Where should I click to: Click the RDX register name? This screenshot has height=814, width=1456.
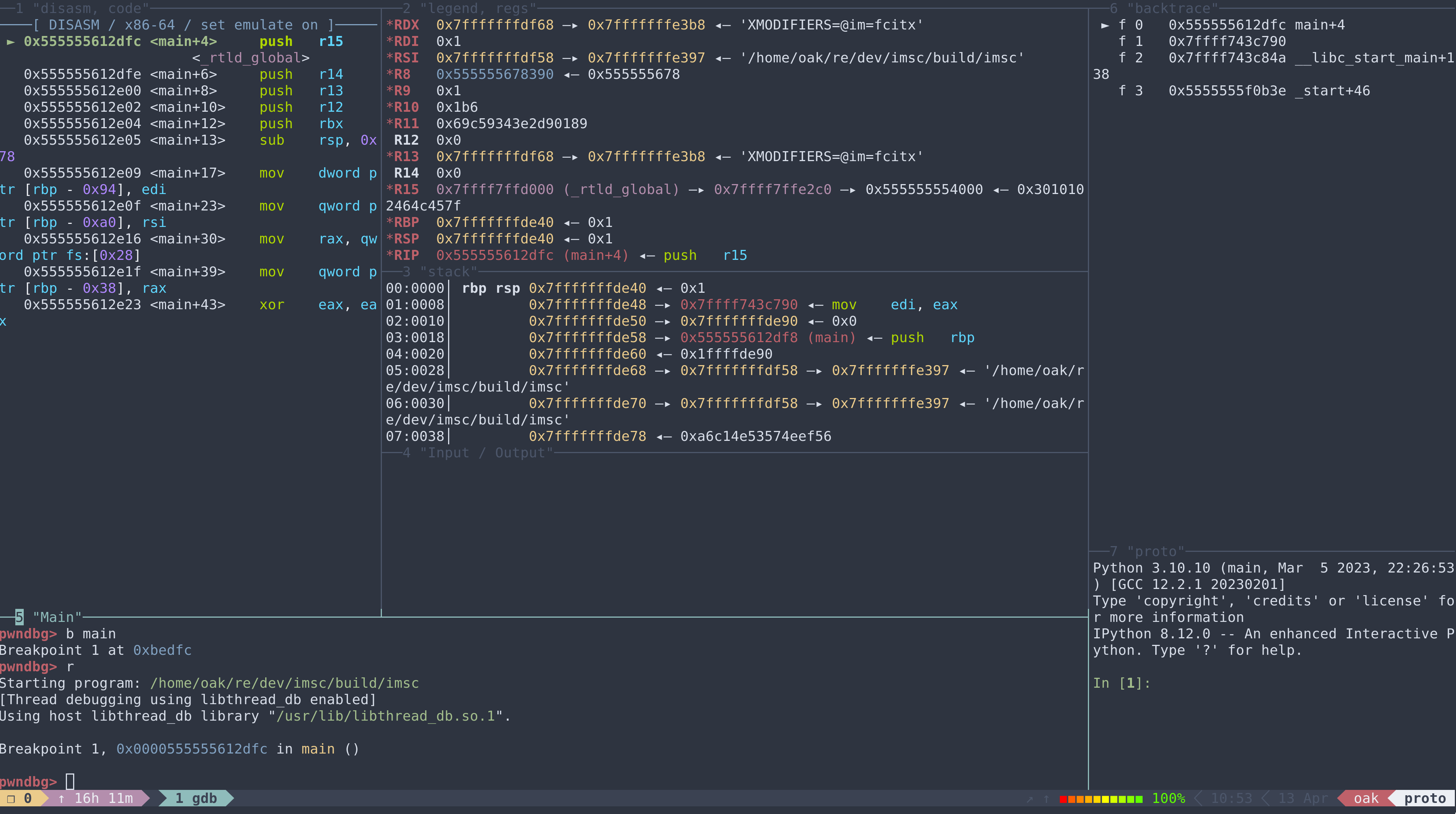tap(406, 25)
